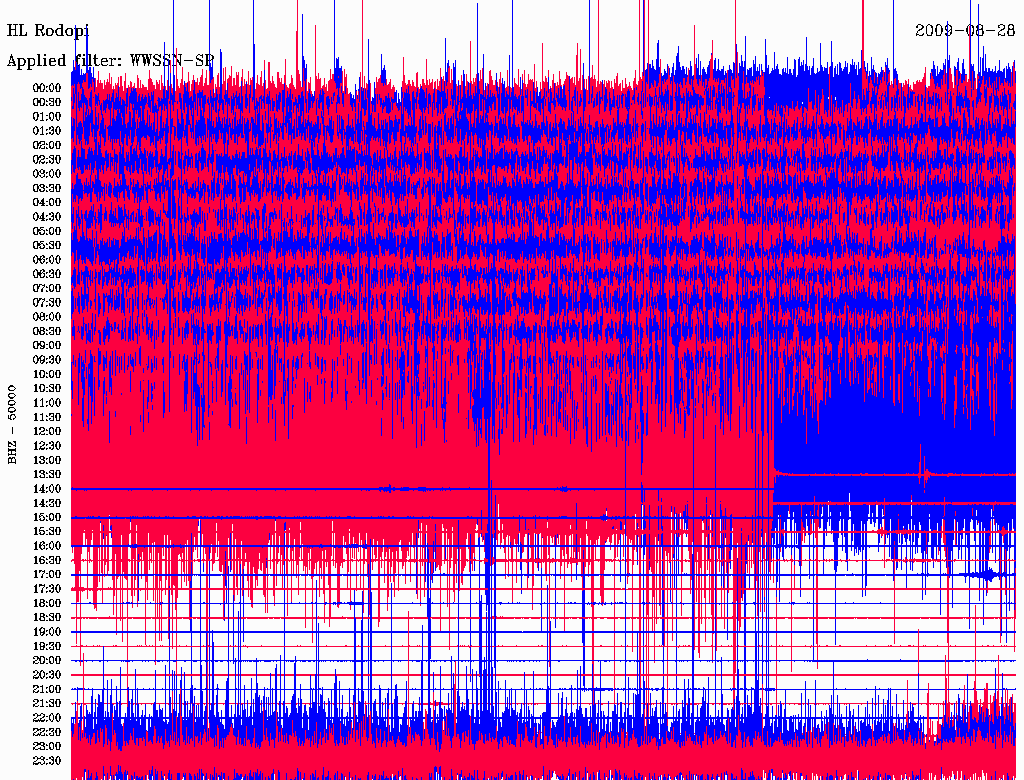Click the 12:30 time label
1024x780 pixels.
pos(47,446)
